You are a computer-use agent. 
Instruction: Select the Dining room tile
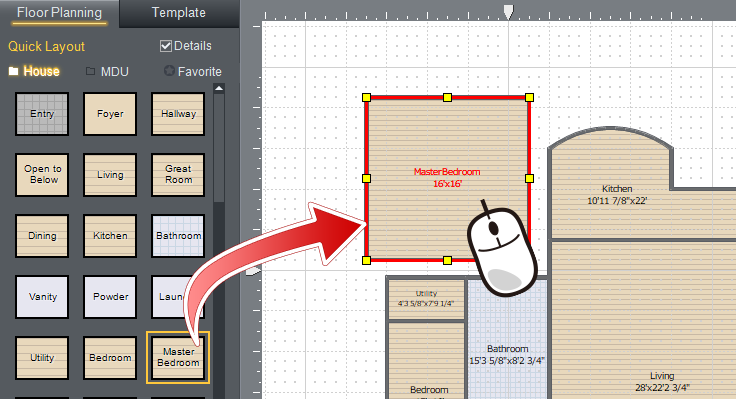tap(42, 236)
